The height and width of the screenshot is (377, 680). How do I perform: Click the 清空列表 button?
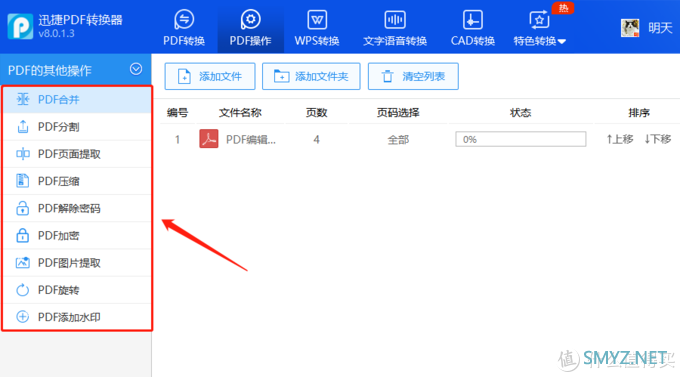[x=413, y=76]
